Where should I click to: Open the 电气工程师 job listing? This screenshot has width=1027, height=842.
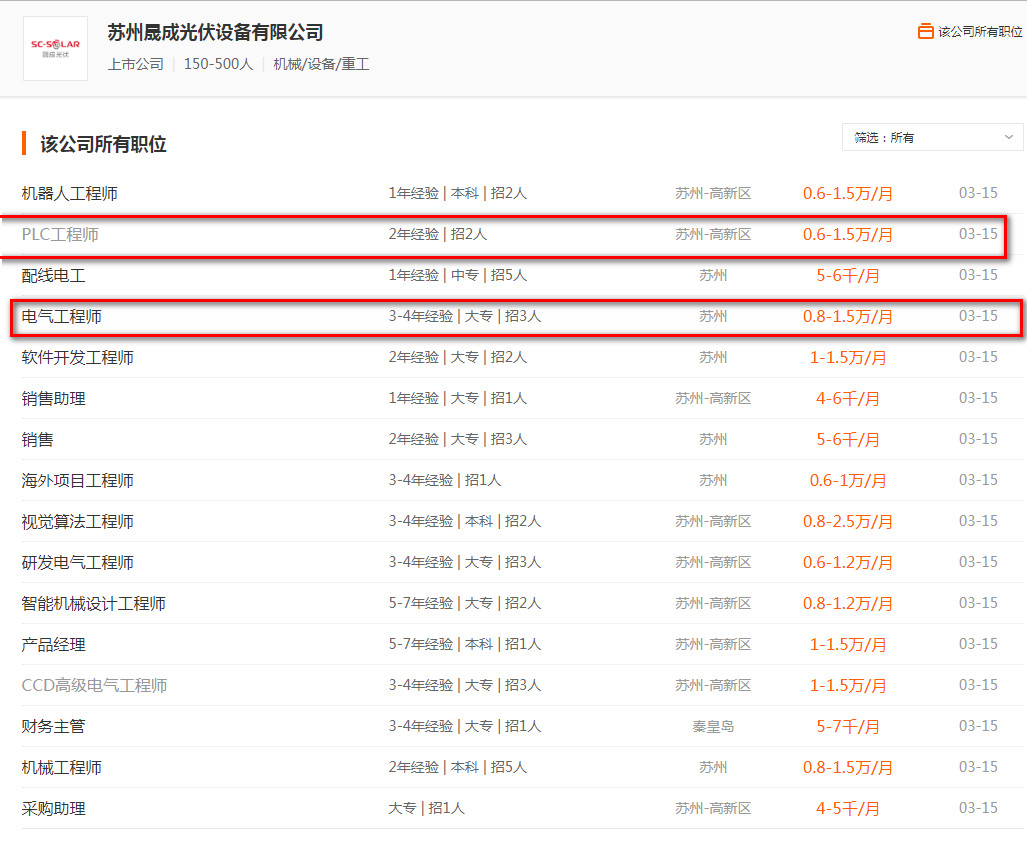(62, 317)
